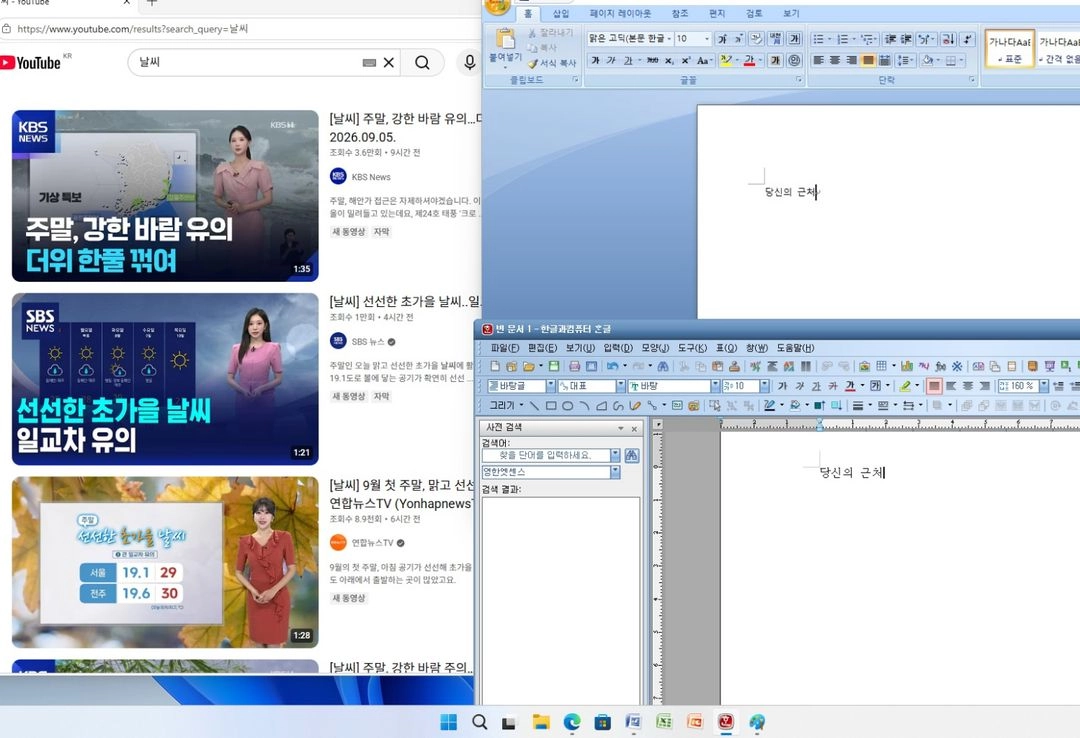Click the Word text highlight color button
This screenshot has height=738, width=1080.
coord(725,61)
